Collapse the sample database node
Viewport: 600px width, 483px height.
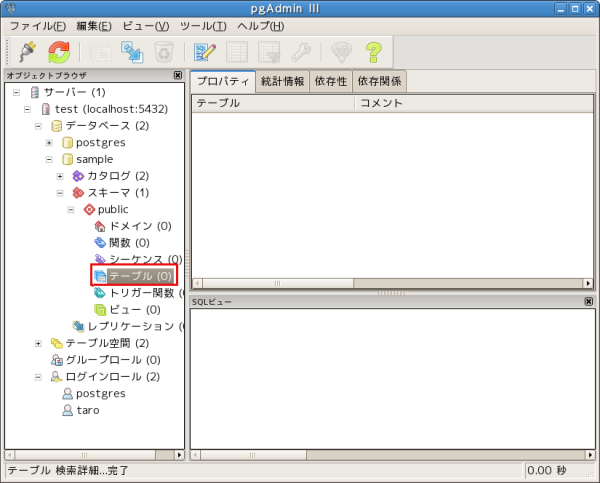[49, 160]
